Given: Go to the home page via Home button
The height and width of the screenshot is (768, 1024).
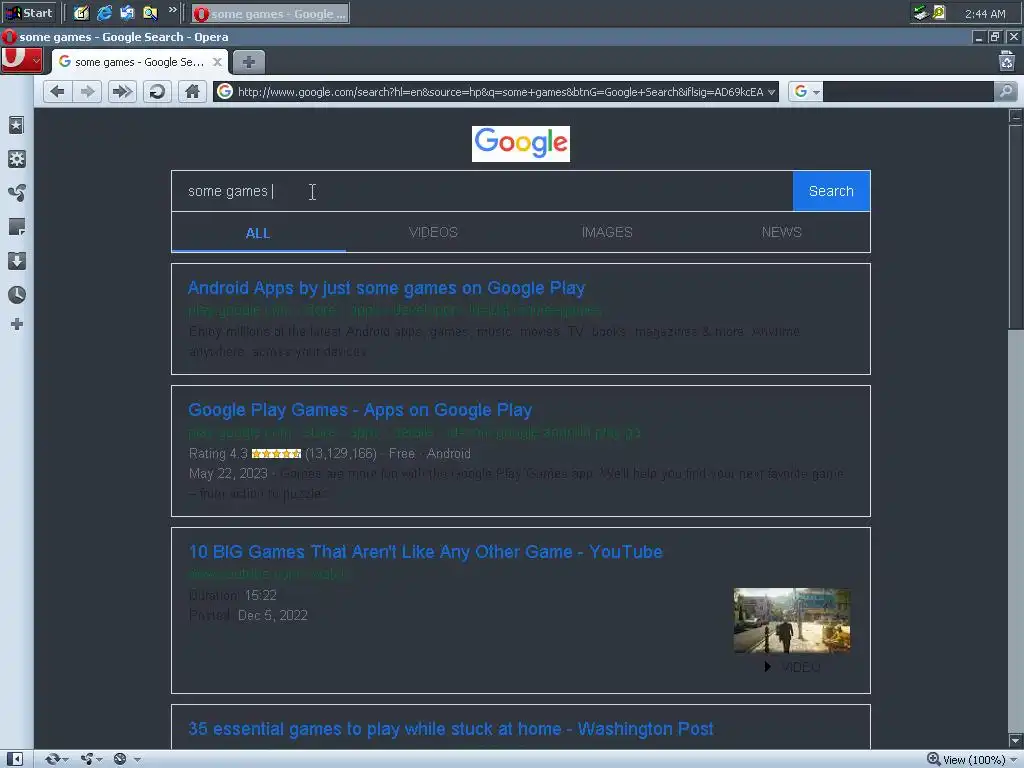Looking at the screenshot, I should [x=192, y=91].
